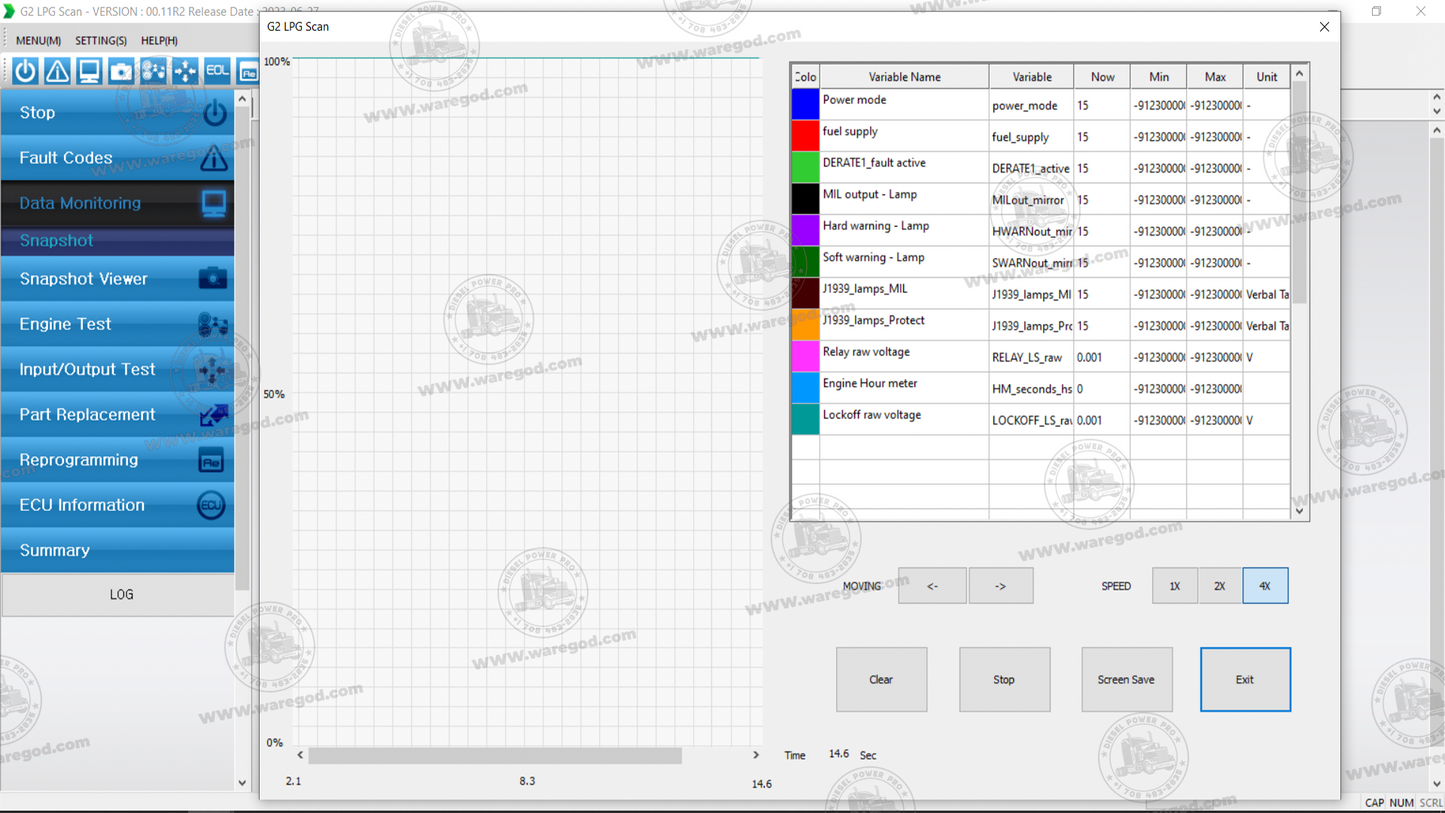Image resolution: width=1445 pixels, height=813 pixels.
Task: Click the red fuel supply color swatch
Action: pyautogui.click(x=805, y=136)
